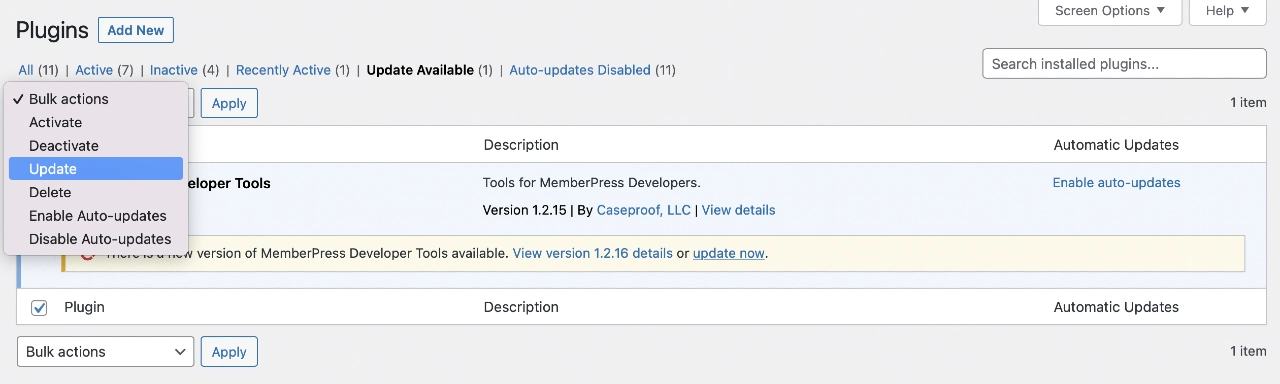Choose Deactivate from bulk actions list
Viewport: 1280px width, 384px height.
[96, 146]
